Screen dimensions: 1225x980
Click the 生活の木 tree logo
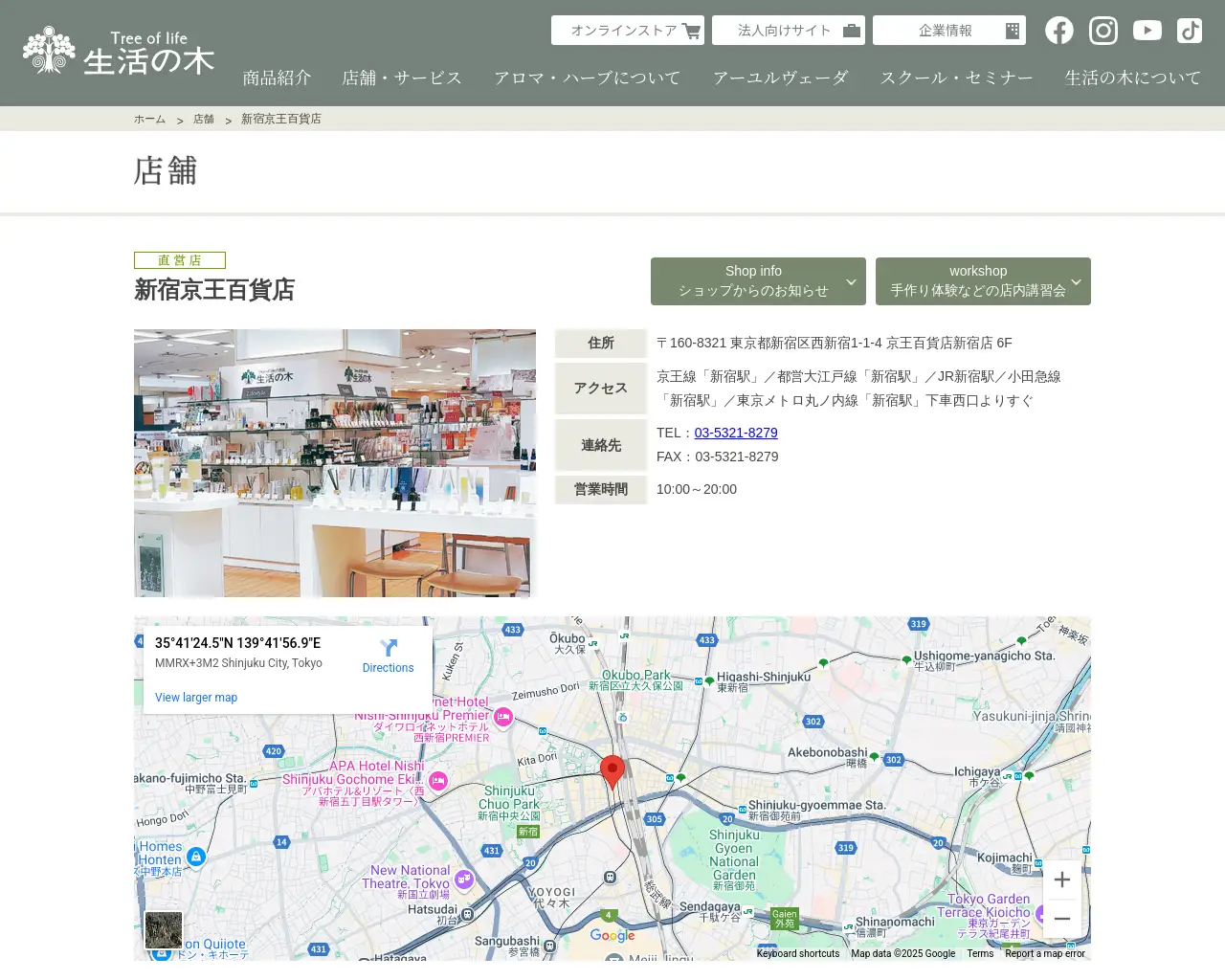pos(50,50)
